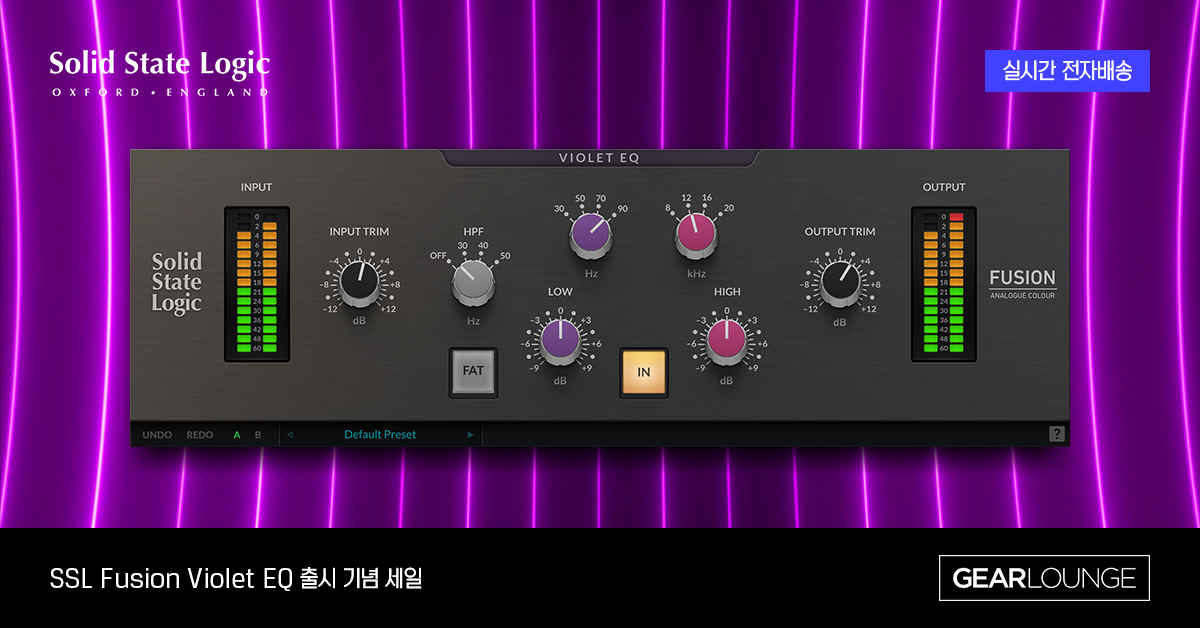Click the Solid State Logic logo on the plugin
The height and width of the screenshot is (628, 1200).
[x=175, y=283]
